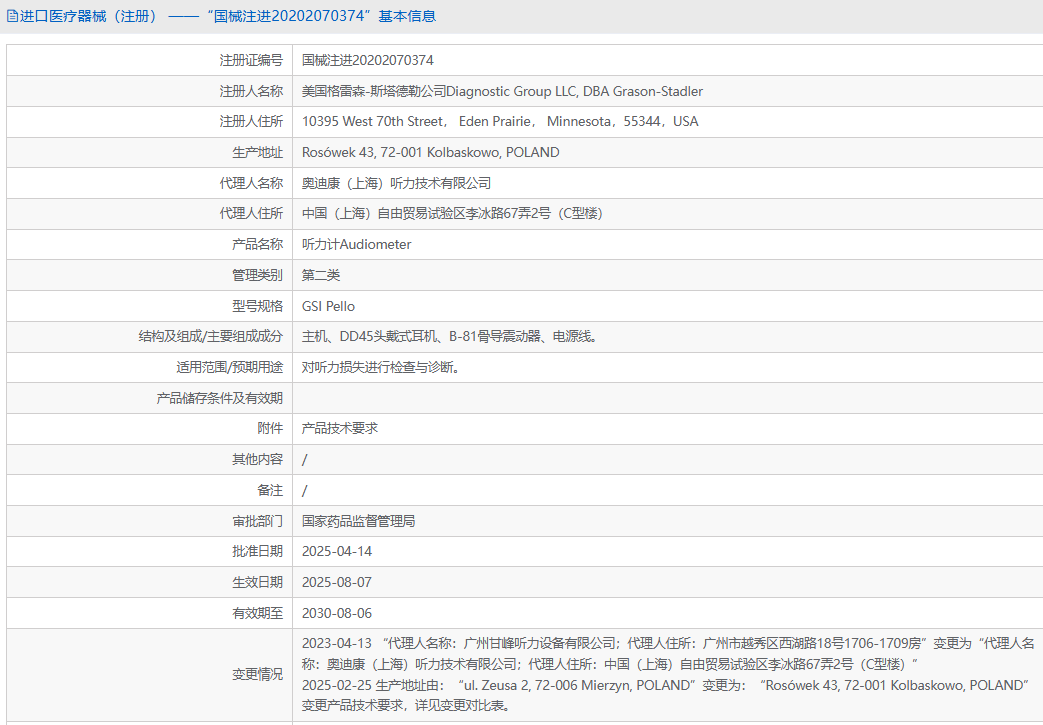
Task: Click the '代理人住所' row label
Action: (251, 214)
